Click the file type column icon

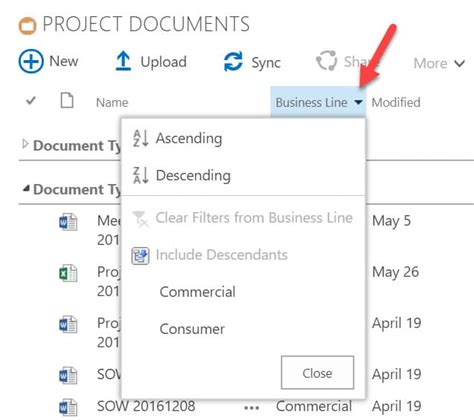coord(67,100)
